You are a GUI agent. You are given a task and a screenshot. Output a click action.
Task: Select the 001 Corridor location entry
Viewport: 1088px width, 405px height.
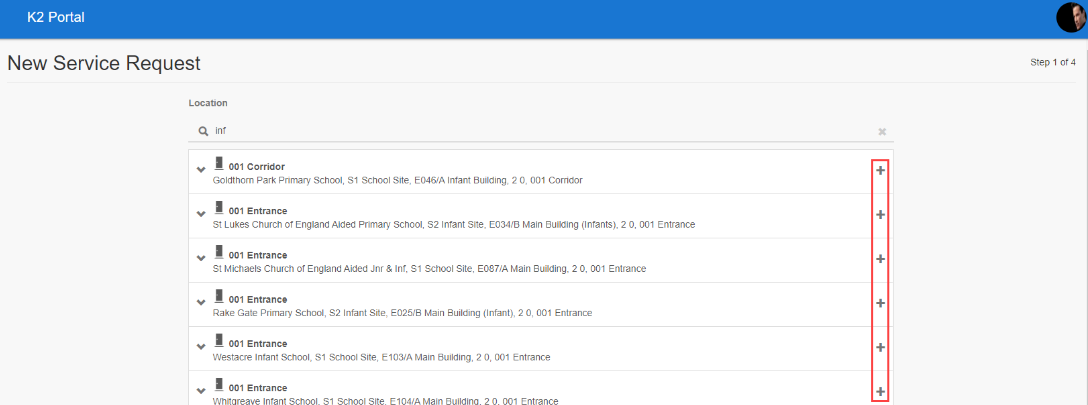pyautogui.click(x=256, y=166)
